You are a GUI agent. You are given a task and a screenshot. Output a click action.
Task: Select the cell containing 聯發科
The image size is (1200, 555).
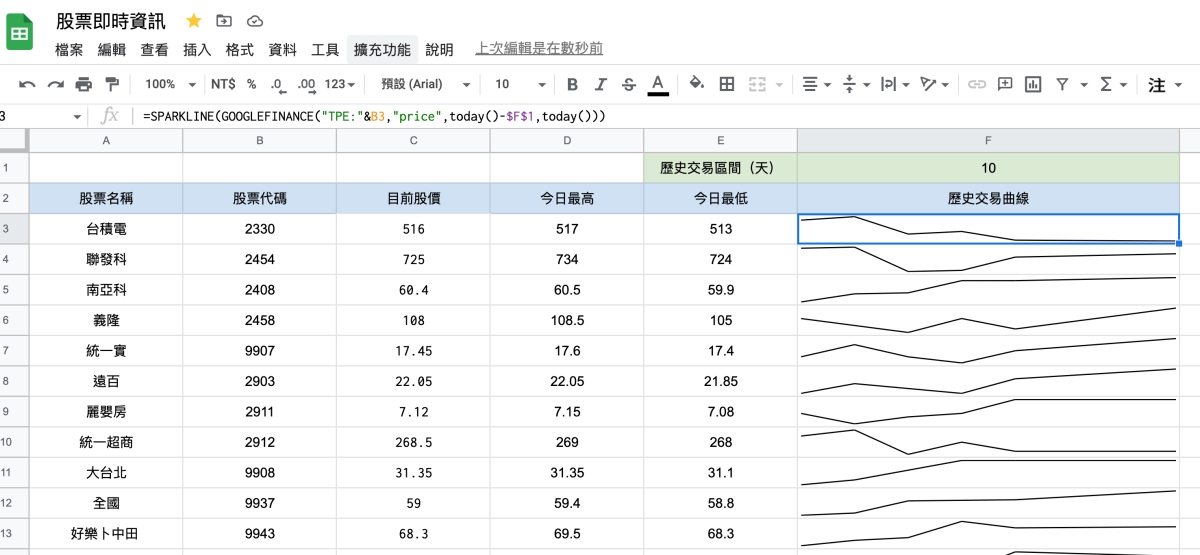tap(106, 259)
